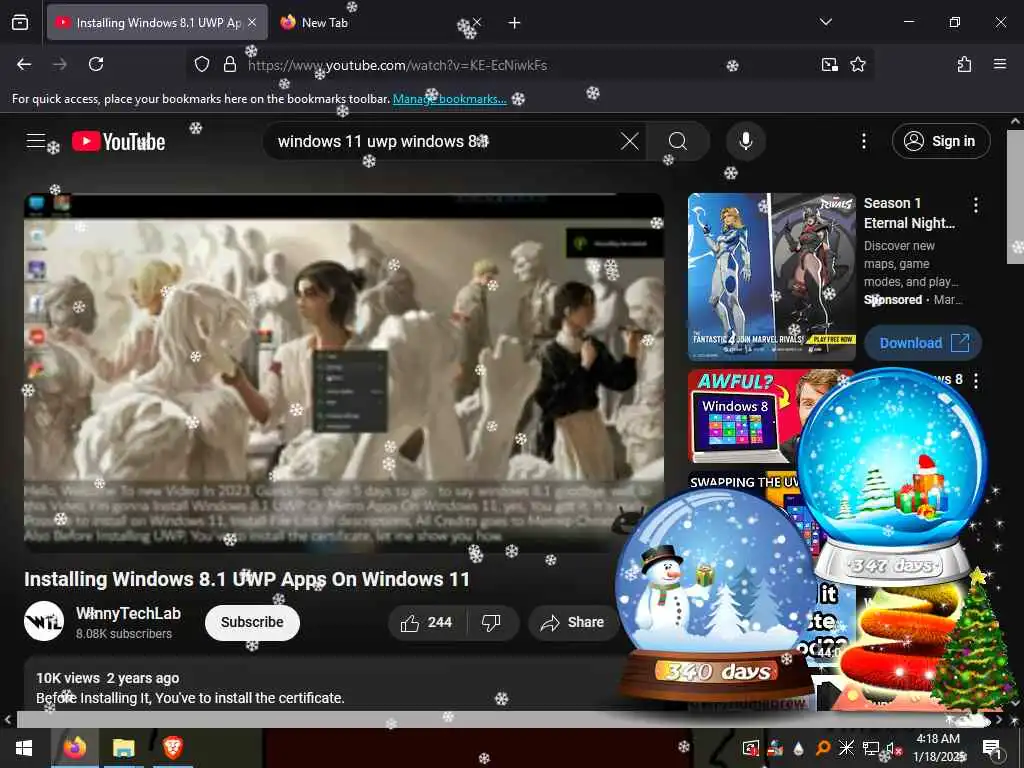Open File Explorer from the taskbar
1024x768 pixels.
(x=123, y=748)
